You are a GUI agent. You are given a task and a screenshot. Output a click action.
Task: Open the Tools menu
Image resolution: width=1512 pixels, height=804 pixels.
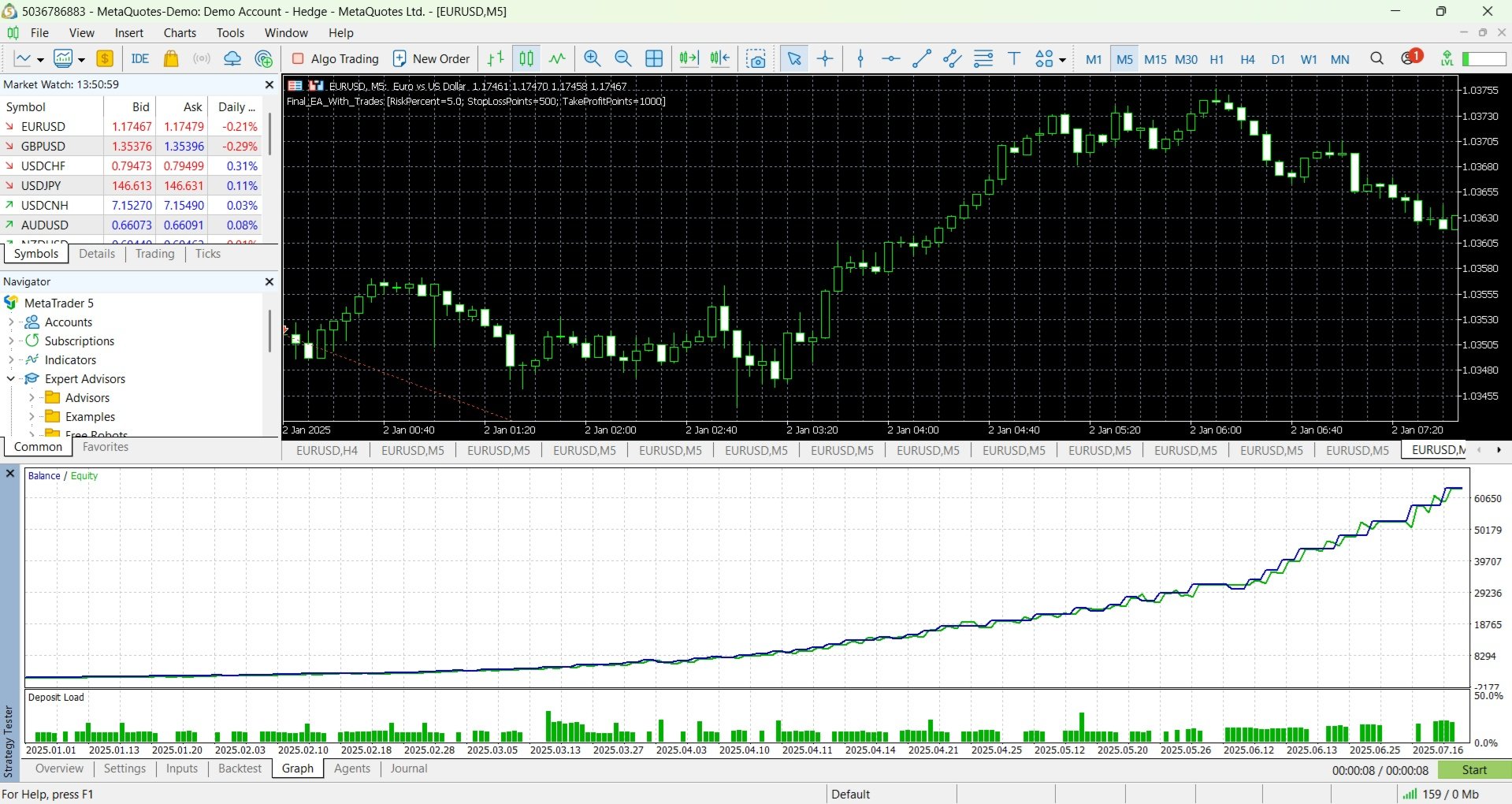(230, 32)
